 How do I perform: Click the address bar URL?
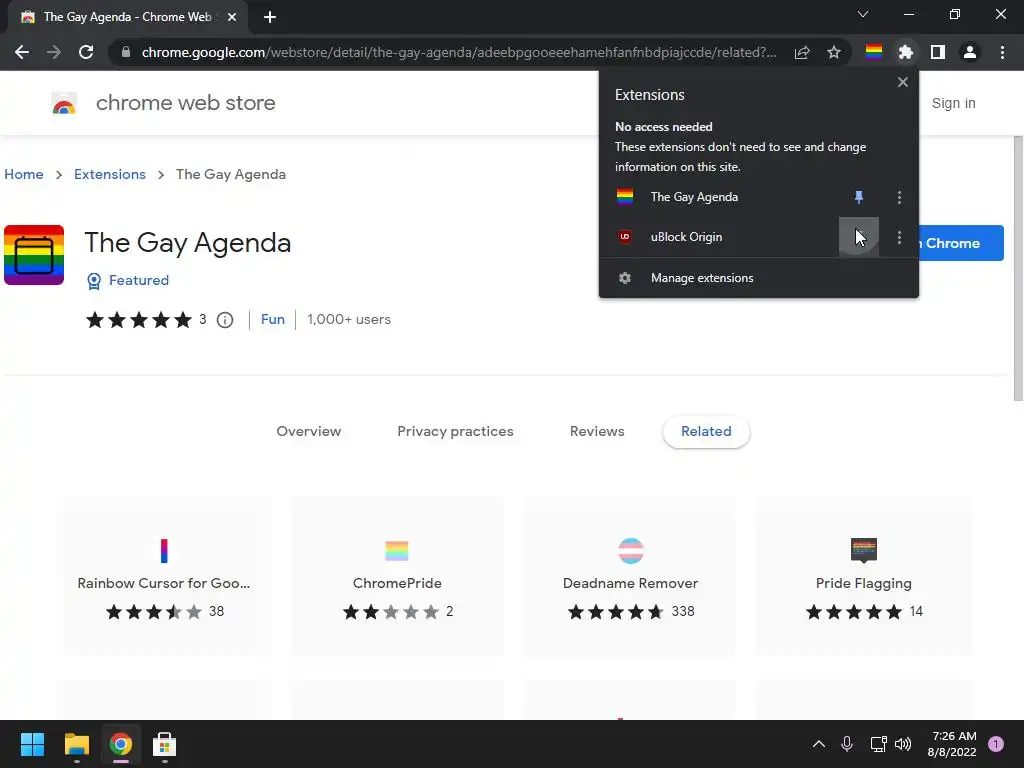pyautogui.click(x=458, y=52)
